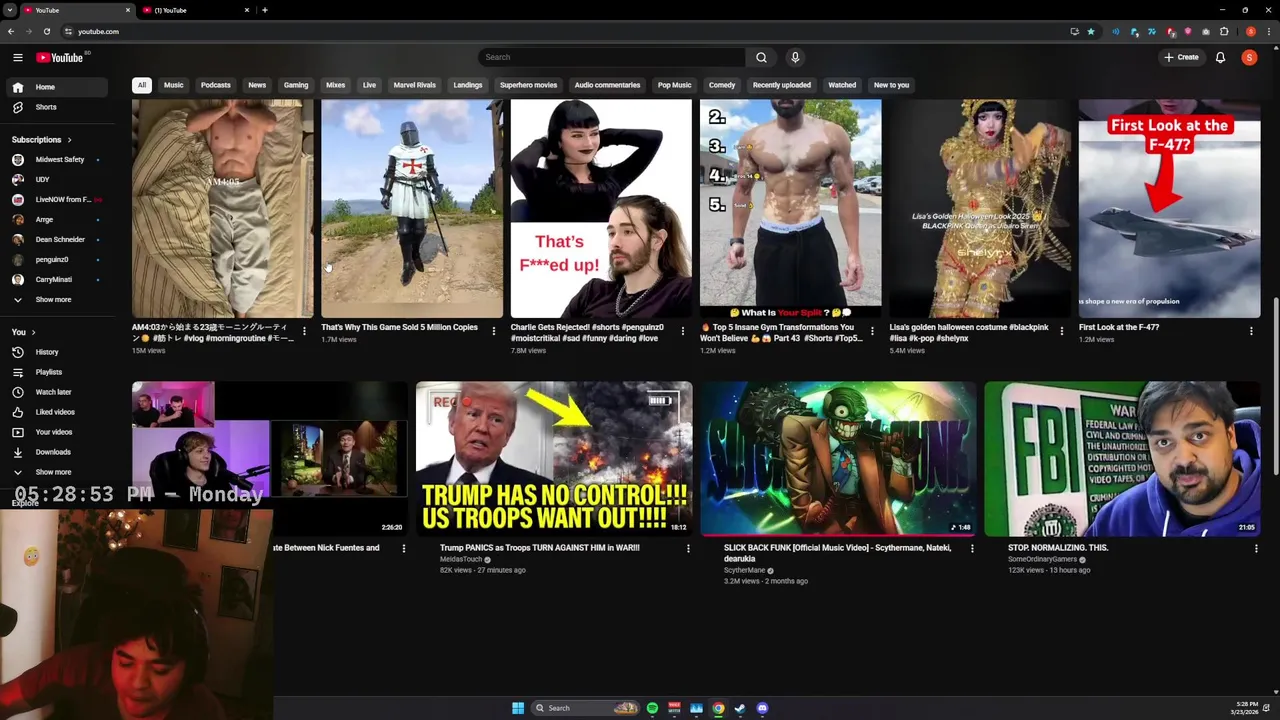Viewport: 1280px width, 720px height.
Task: Select the Music filter chip
Action: point(174,85)
